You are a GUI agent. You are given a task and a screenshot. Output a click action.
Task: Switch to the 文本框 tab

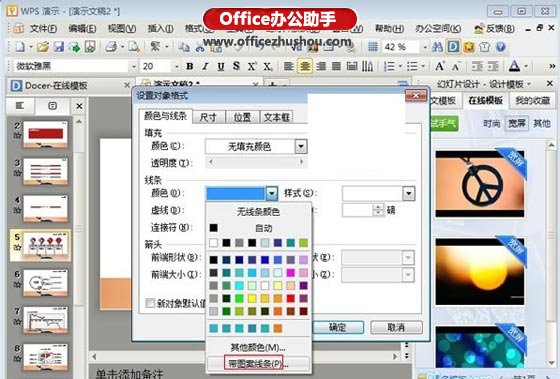click(x=277, y=117)
